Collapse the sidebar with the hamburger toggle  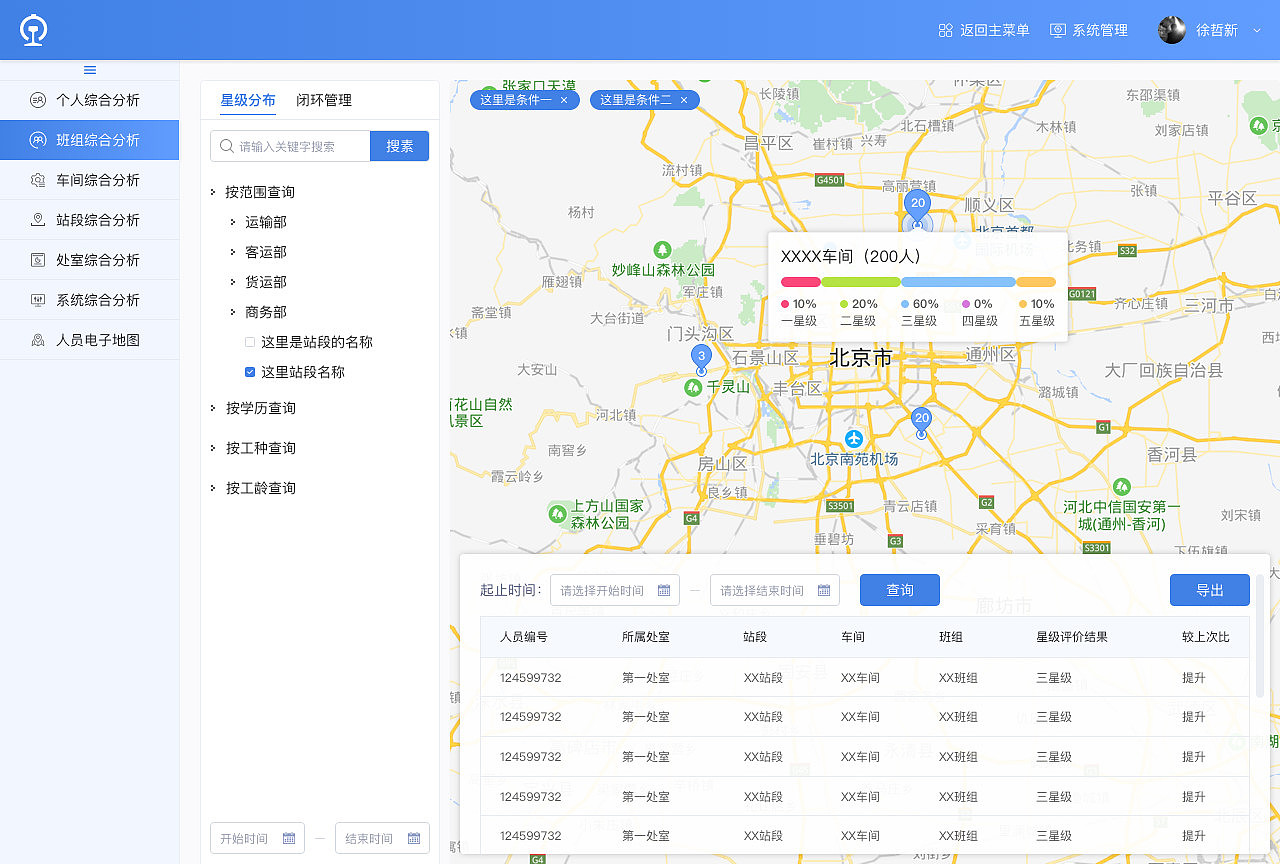[89, 69]
